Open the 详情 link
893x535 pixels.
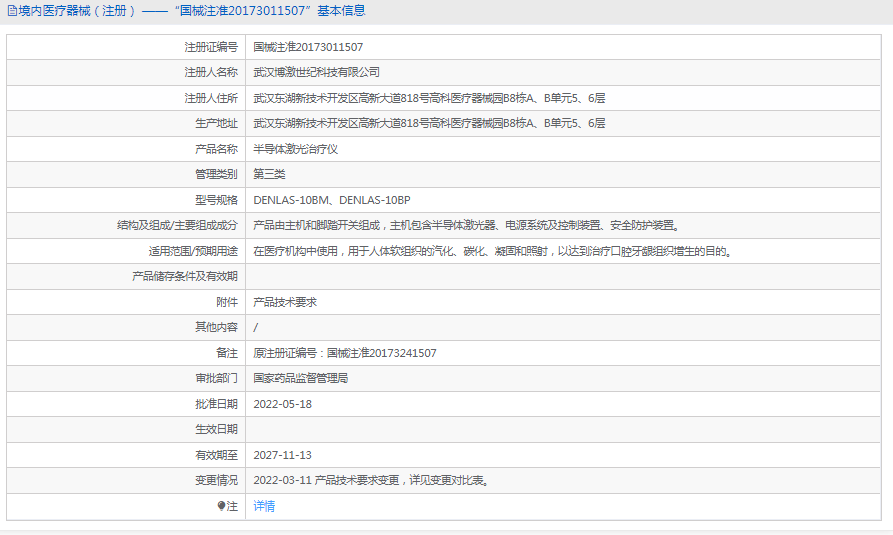point(264,506)
